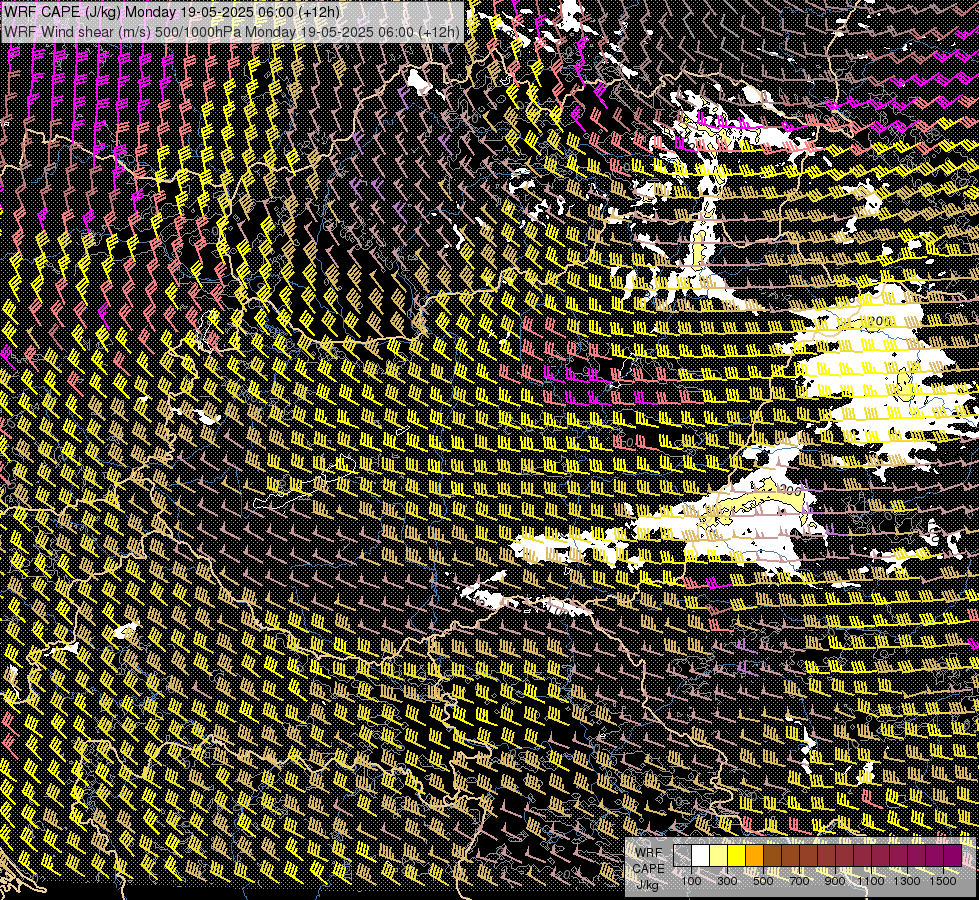979x900 pixels.
Task: Select the rightmost purple legend swatch
Action: tap(952, 855)
